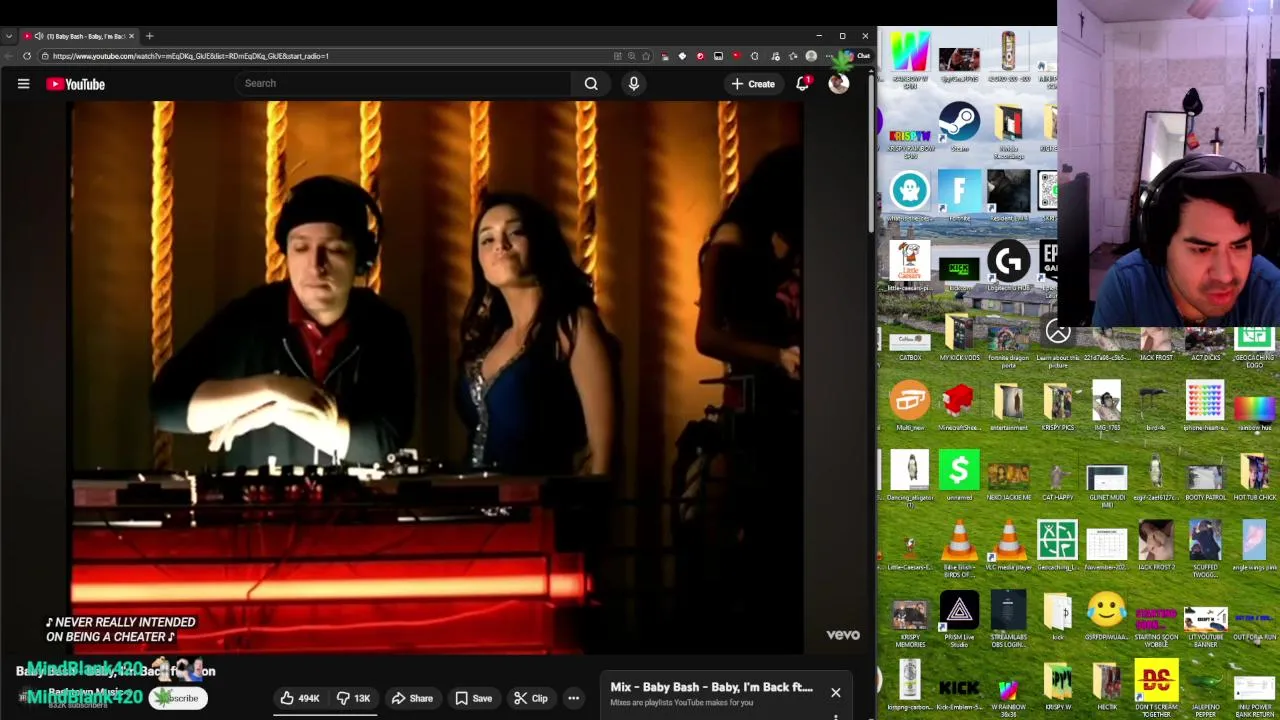The height and width of the screenshot is (720, 1280).
Task: Select the iphone-heart rainbow image file
Action: point(1205,406)
